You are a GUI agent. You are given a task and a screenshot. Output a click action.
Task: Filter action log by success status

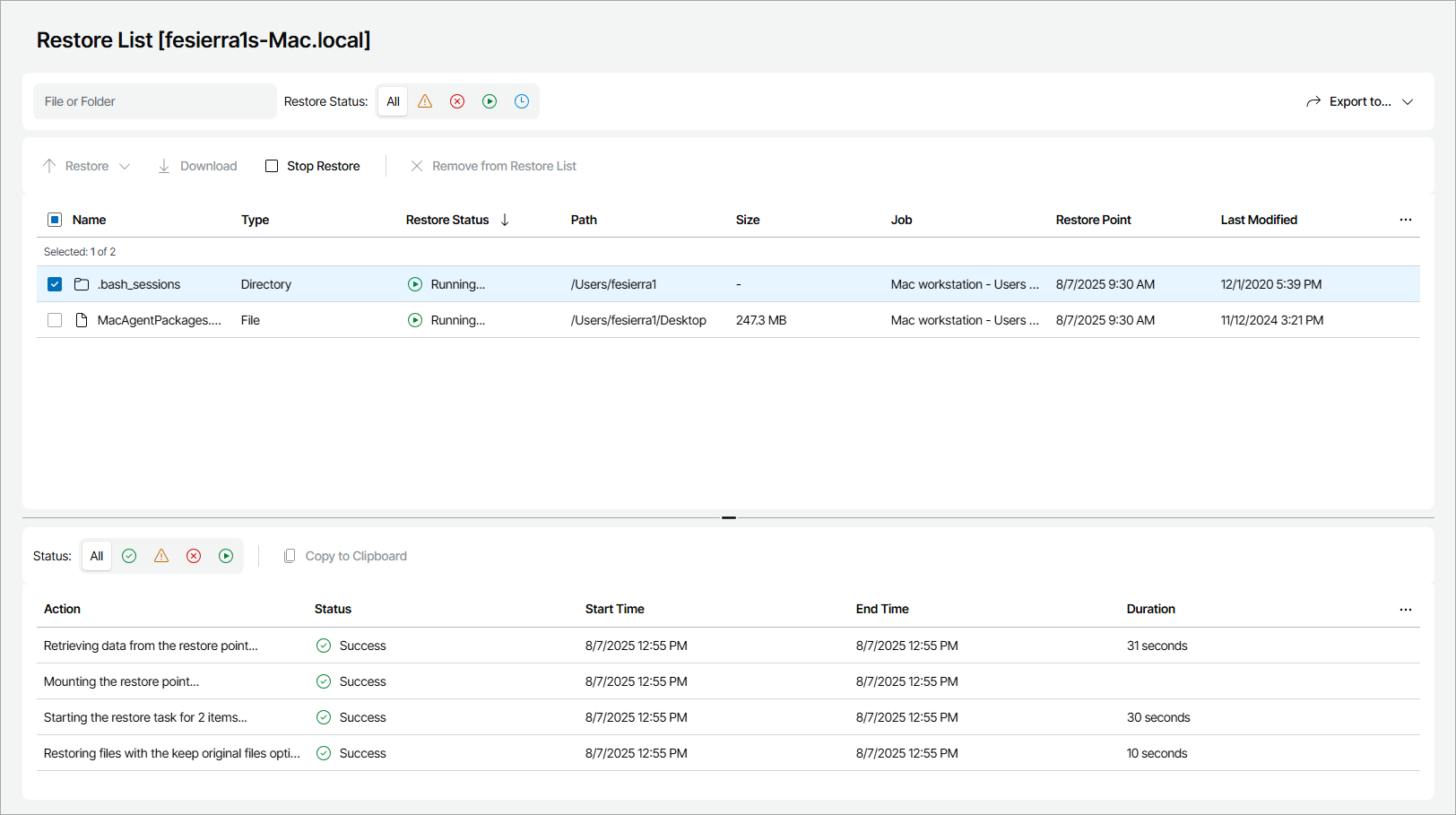pos(129,556)
